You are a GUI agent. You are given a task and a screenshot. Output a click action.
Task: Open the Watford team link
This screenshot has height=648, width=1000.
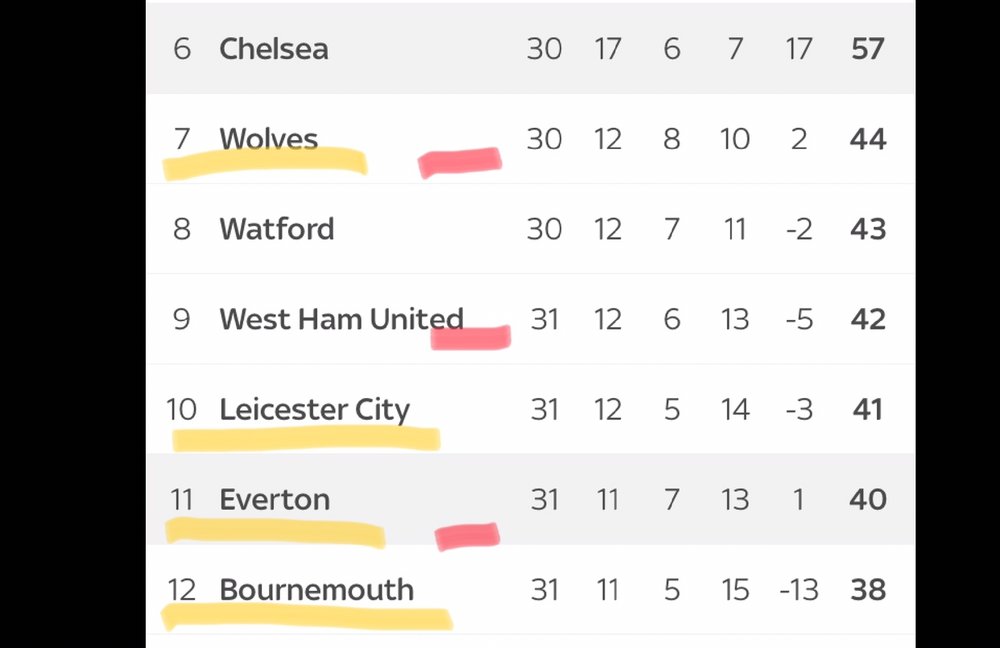[276, 229]
